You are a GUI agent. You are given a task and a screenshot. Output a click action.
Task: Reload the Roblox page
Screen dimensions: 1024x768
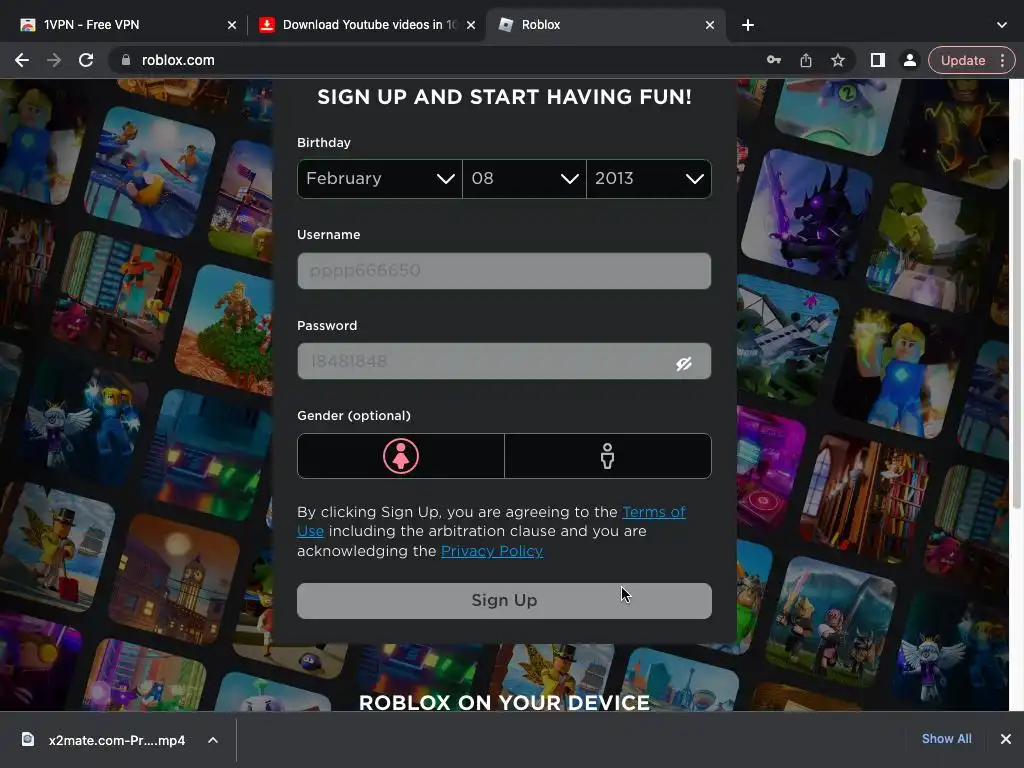[86, 60]
